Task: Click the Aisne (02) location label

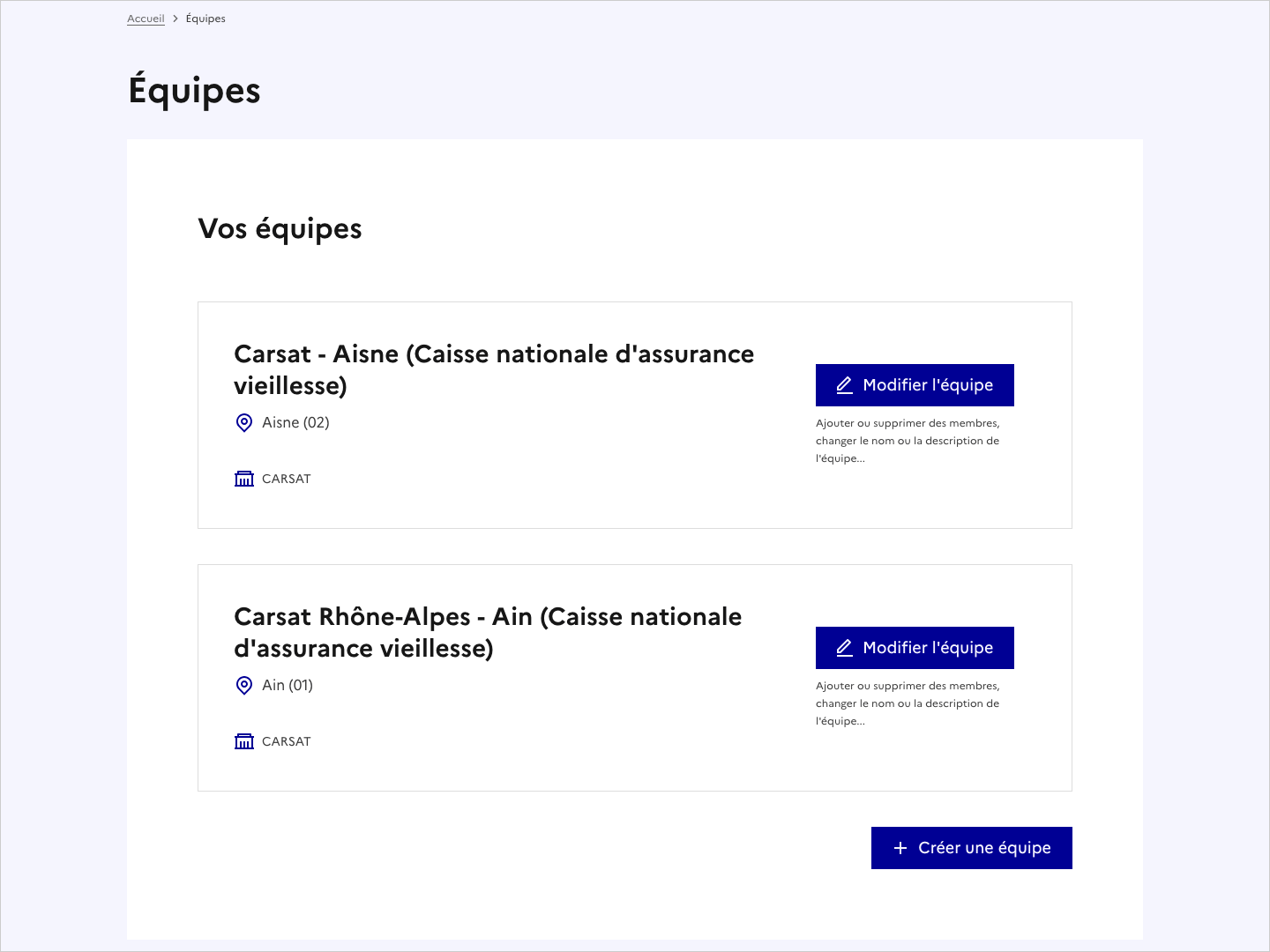Action: pos(295,422)
